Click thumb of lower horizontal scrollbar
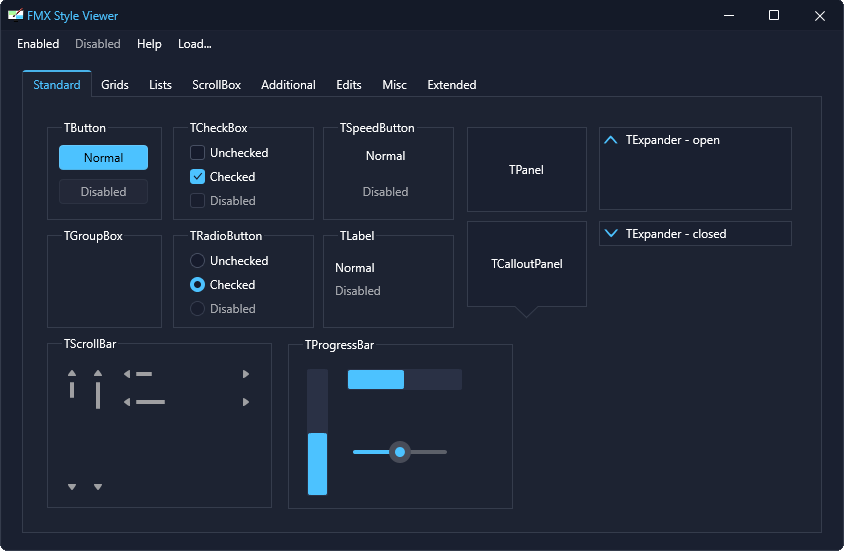Image resolution: width=844 pixels, height=551 pixels. point(150,402)
